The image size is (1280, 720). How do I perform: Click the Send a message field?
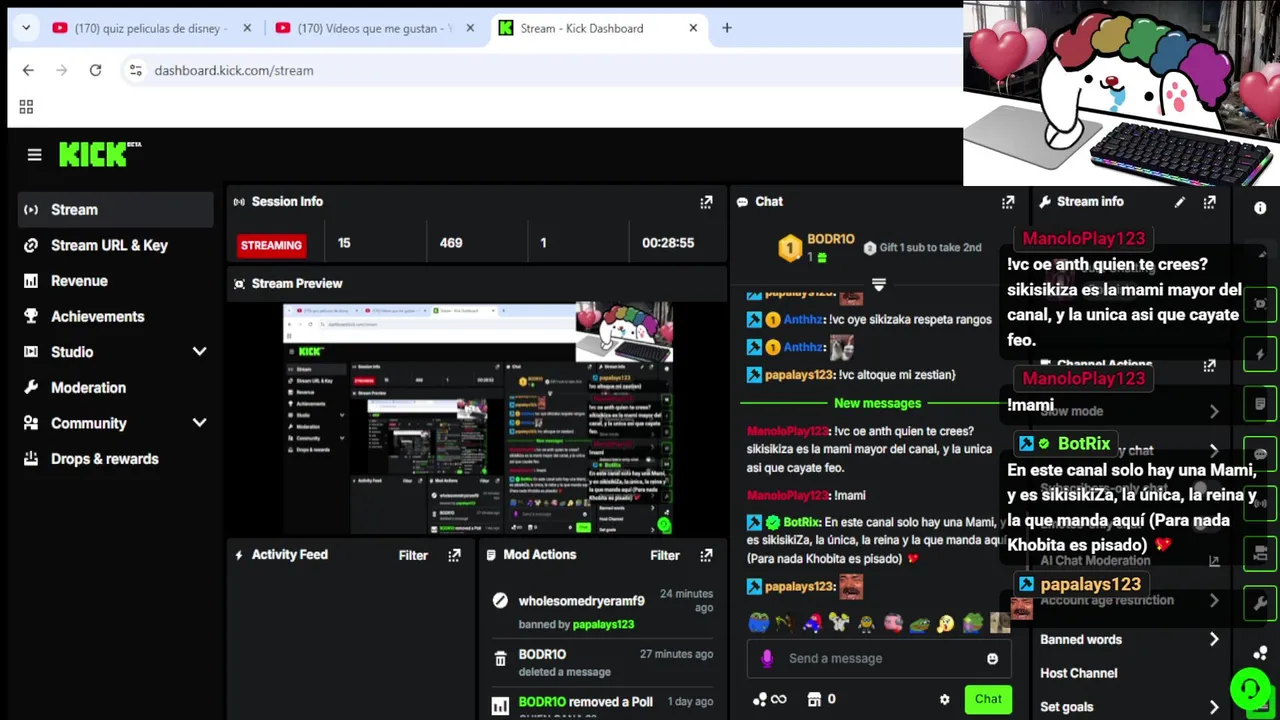pos(879,658)
